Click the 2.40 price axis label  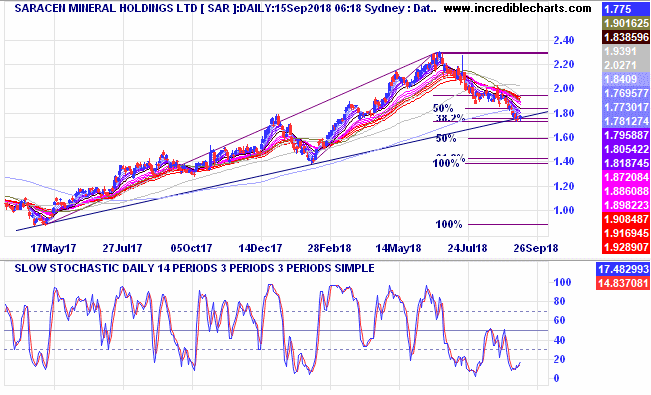(x=564, y=40)
